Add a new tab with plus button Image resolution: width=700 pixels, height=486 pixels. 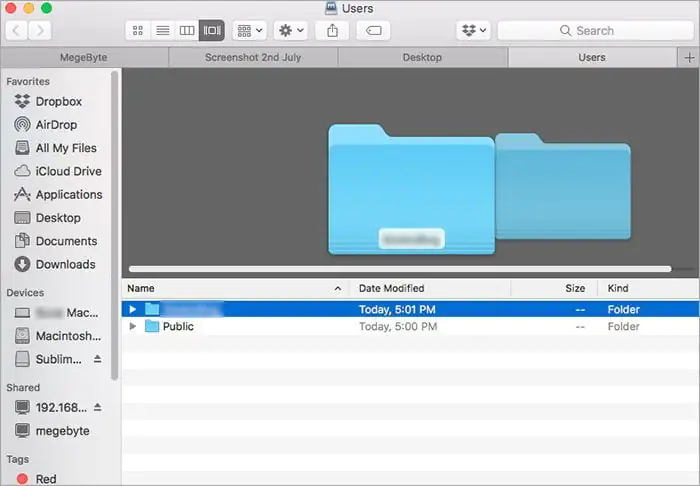point(687,57)
